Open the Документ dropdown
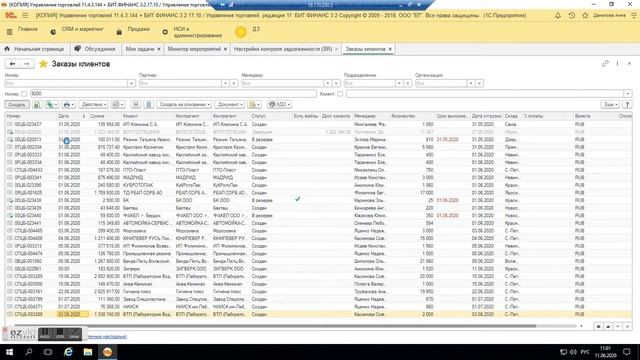 (230, 104)
